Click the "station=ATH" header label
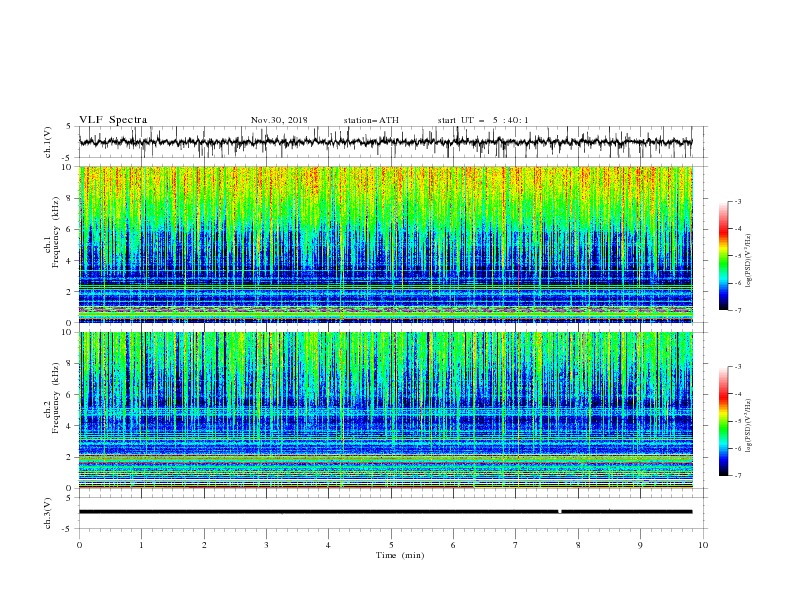Screen dimensions: 792x612 (371, 120)
